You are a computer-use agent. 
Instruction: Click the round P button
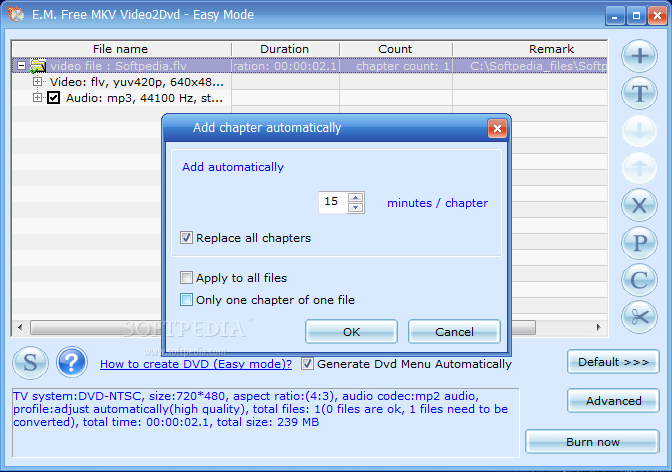coord(639,243)
